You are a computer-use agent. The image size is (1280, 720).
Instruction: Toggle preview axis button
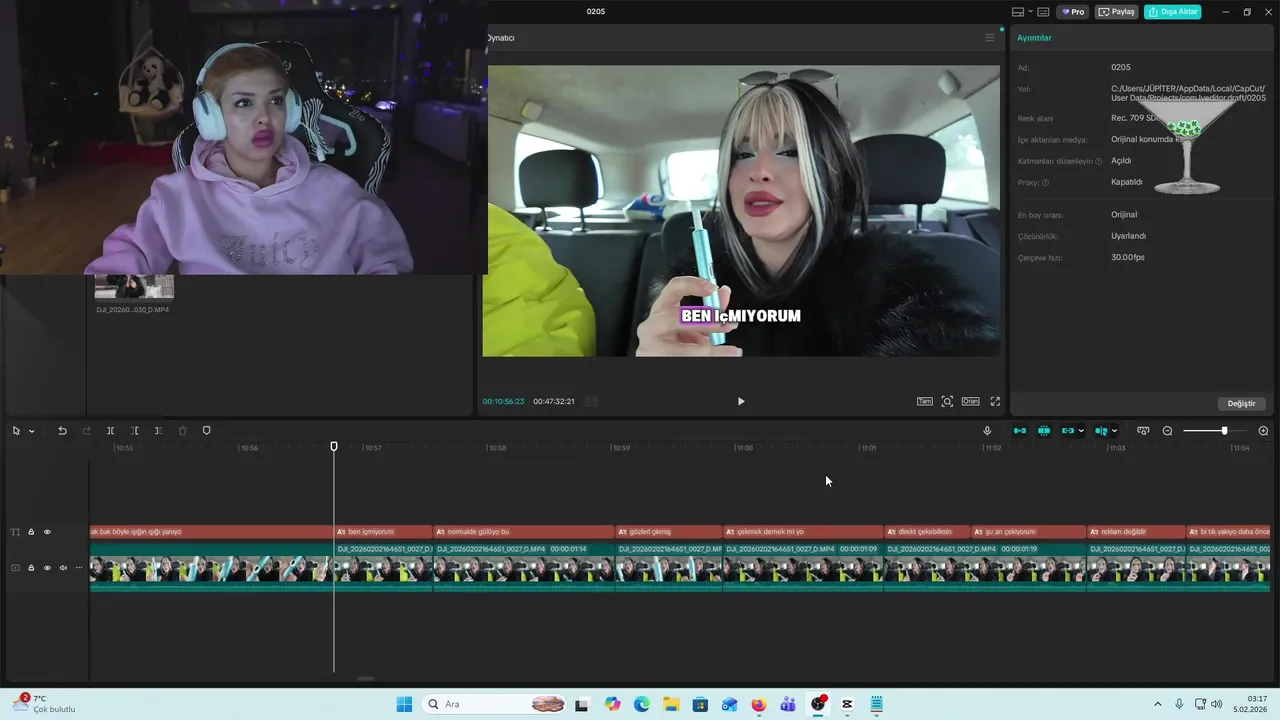pyautogui.click(x=1101, y=431)
